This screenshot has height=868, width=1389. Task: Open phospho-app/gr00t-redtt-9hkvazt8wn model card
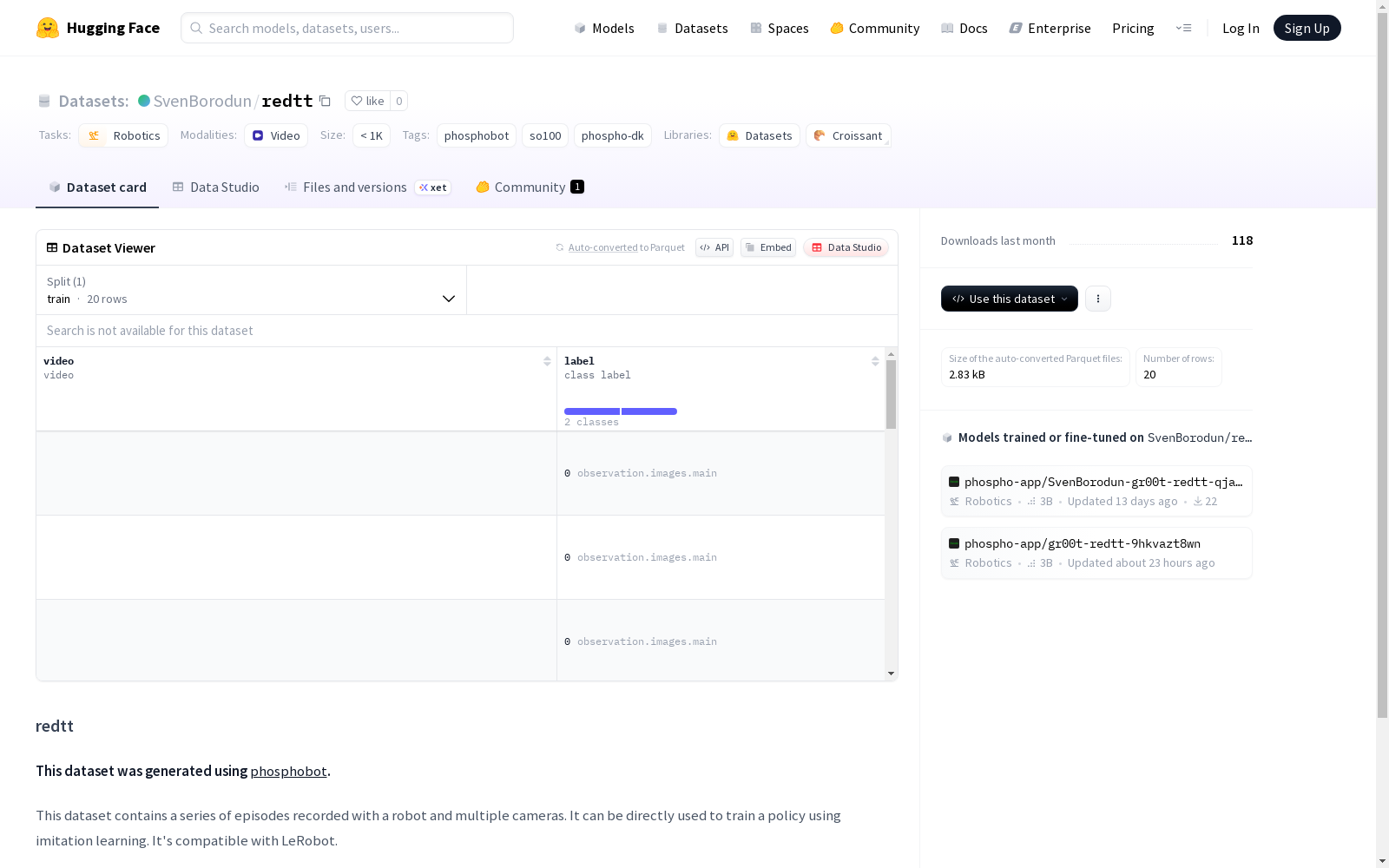(1096, 553)
